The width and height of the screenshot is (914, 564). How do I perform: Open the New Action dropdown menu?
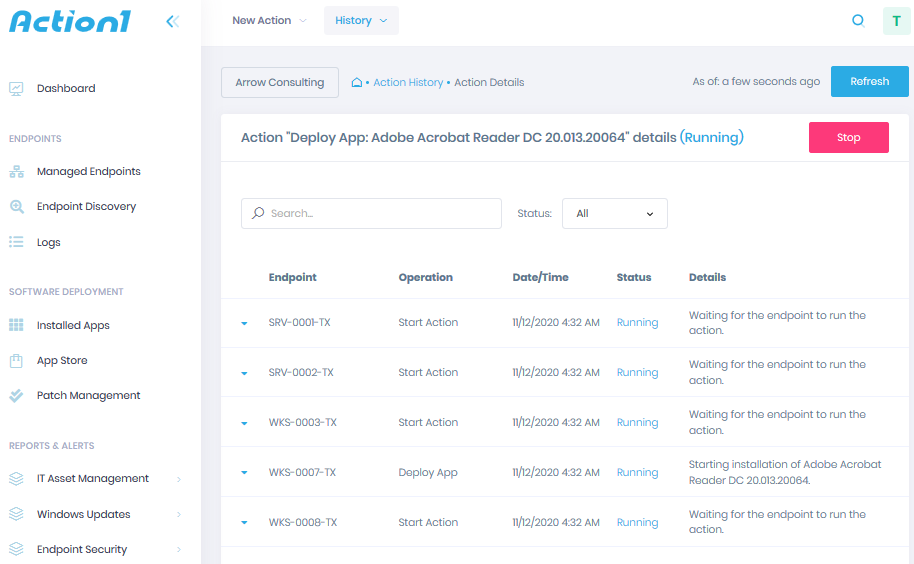[x=269, y=20]
